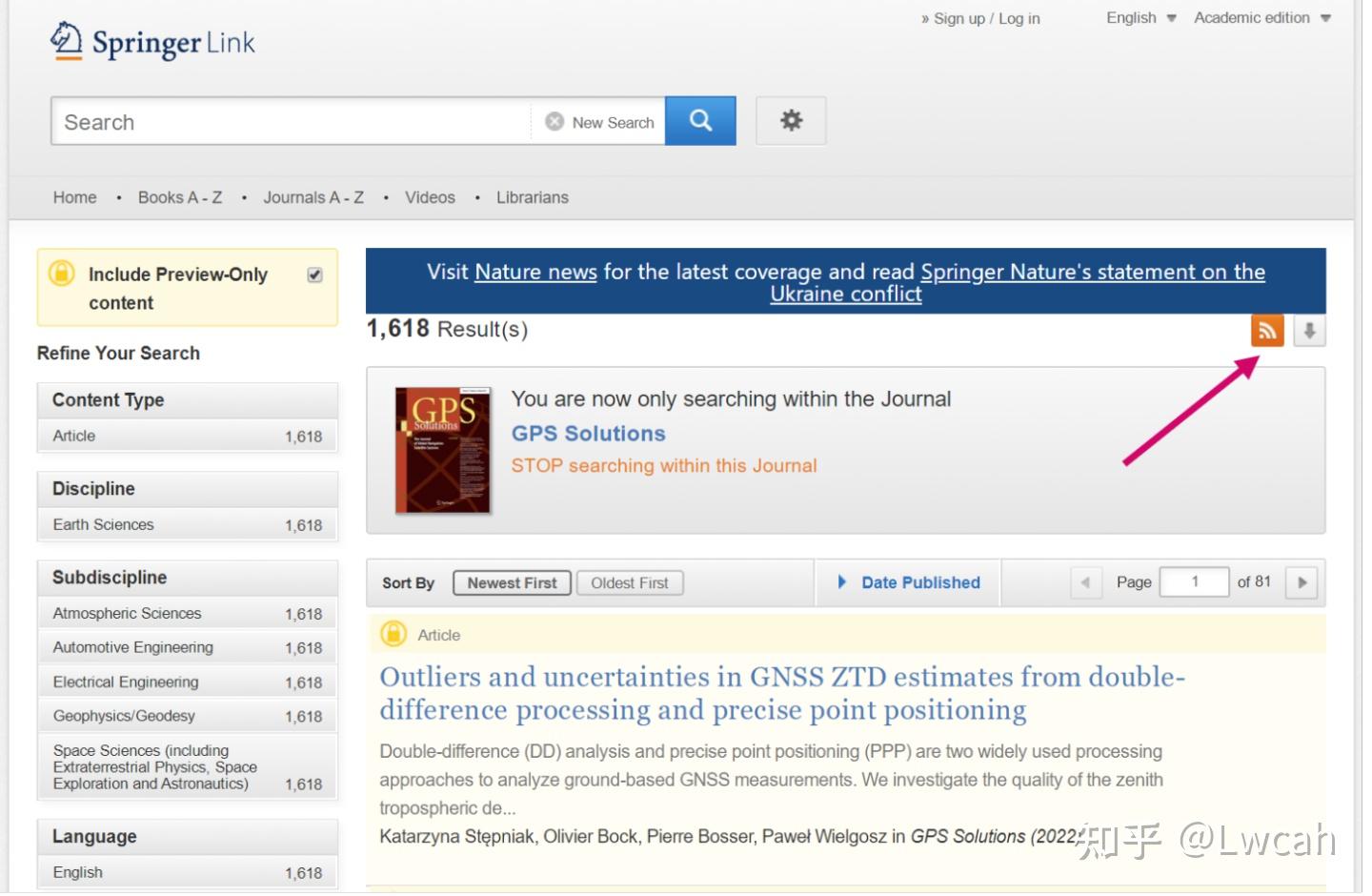Uncheck Include Preview-Only content
Image resolution: width=1372 pixels, height=896 pixels.
[314, 274]
